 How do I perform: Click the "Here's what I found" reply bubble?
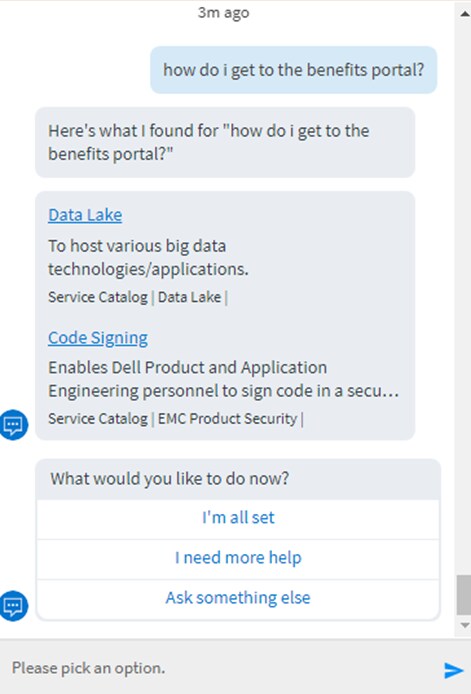click(225, 143)
